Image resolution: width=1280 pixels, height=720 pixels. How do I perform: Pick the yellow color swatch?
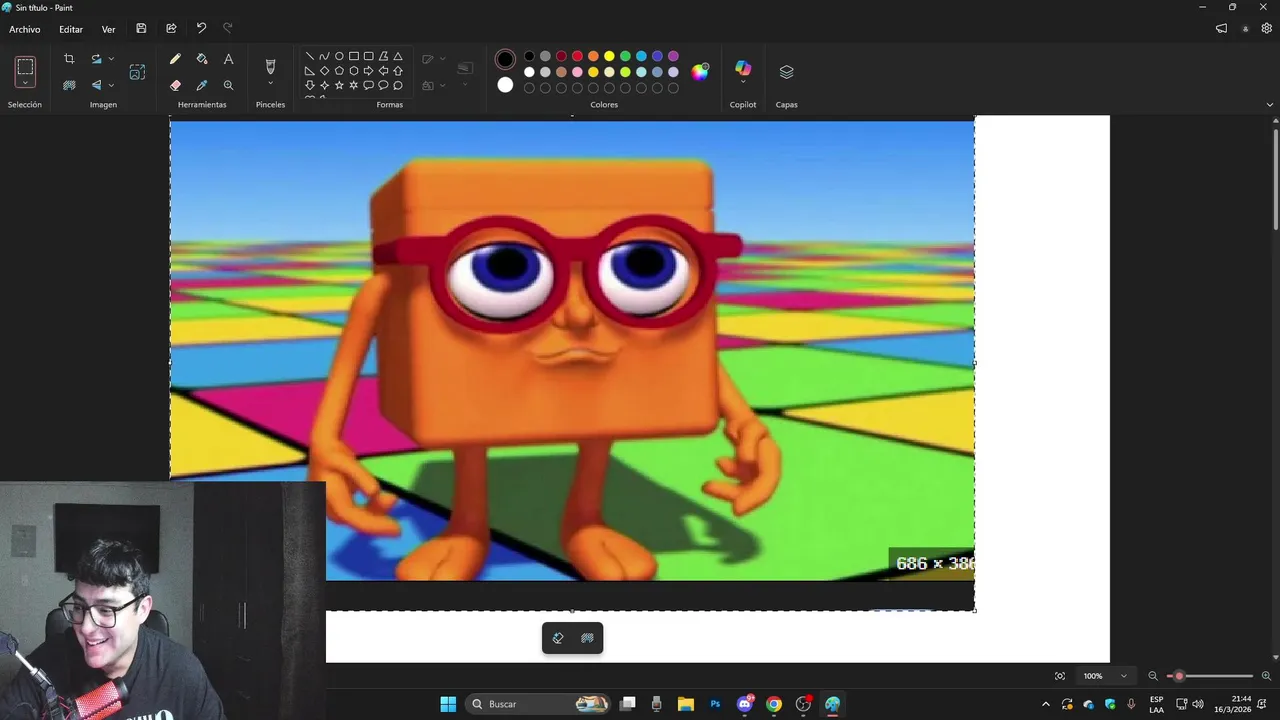(x=609, y=56)
